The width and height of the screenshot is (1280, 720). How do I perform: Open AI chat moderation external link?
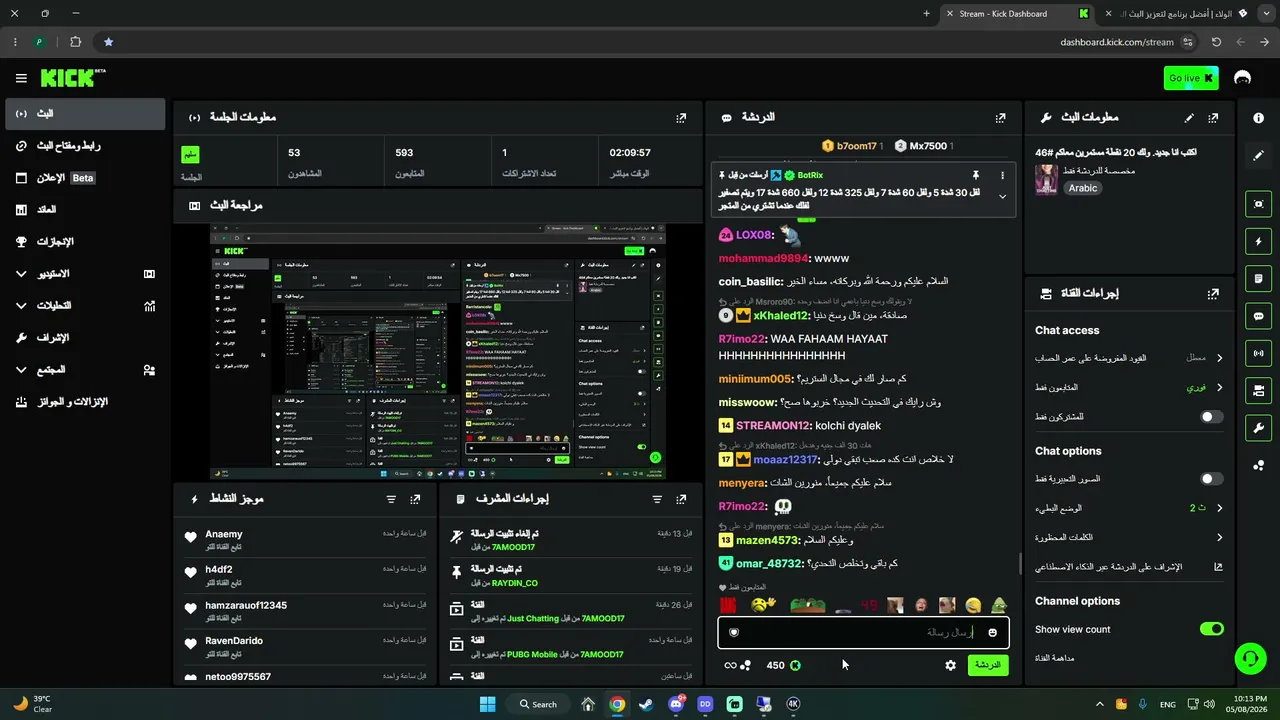coord(1218,567)
